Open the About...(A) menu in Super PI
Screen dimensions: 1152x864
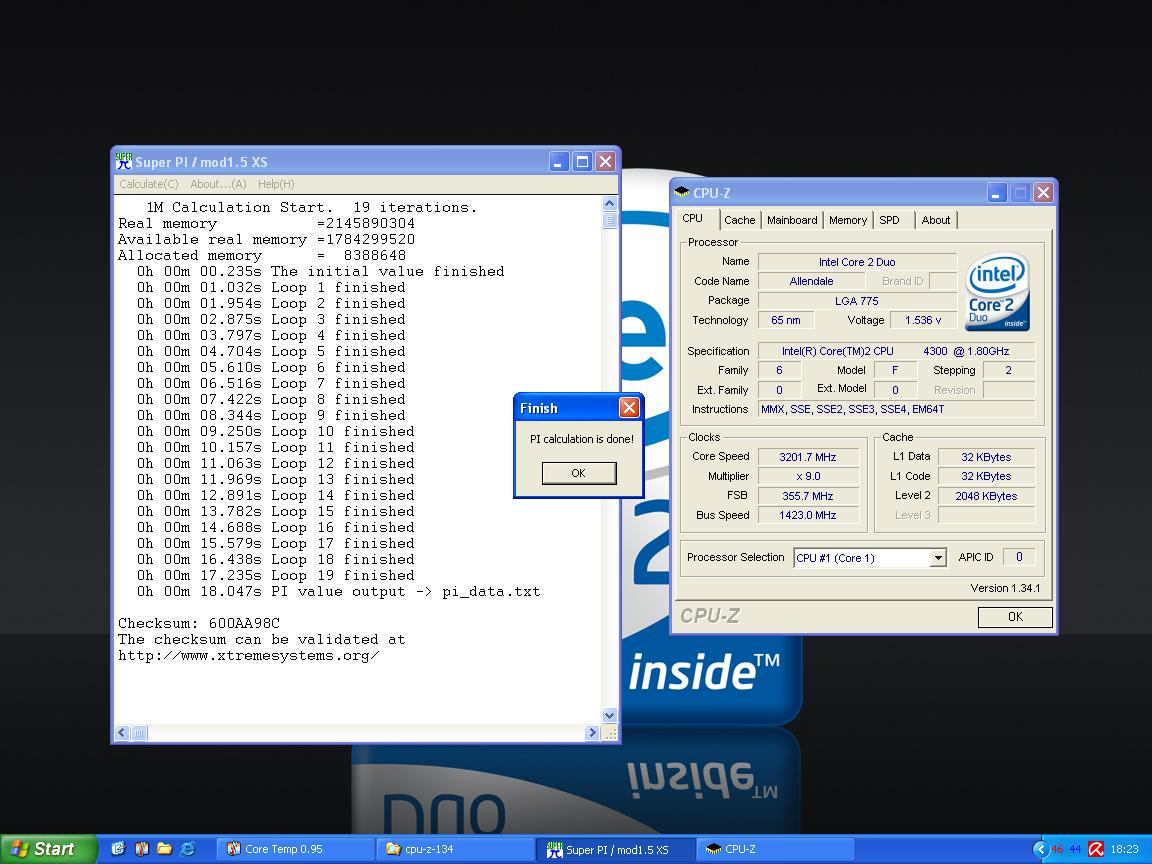[218, 184]
